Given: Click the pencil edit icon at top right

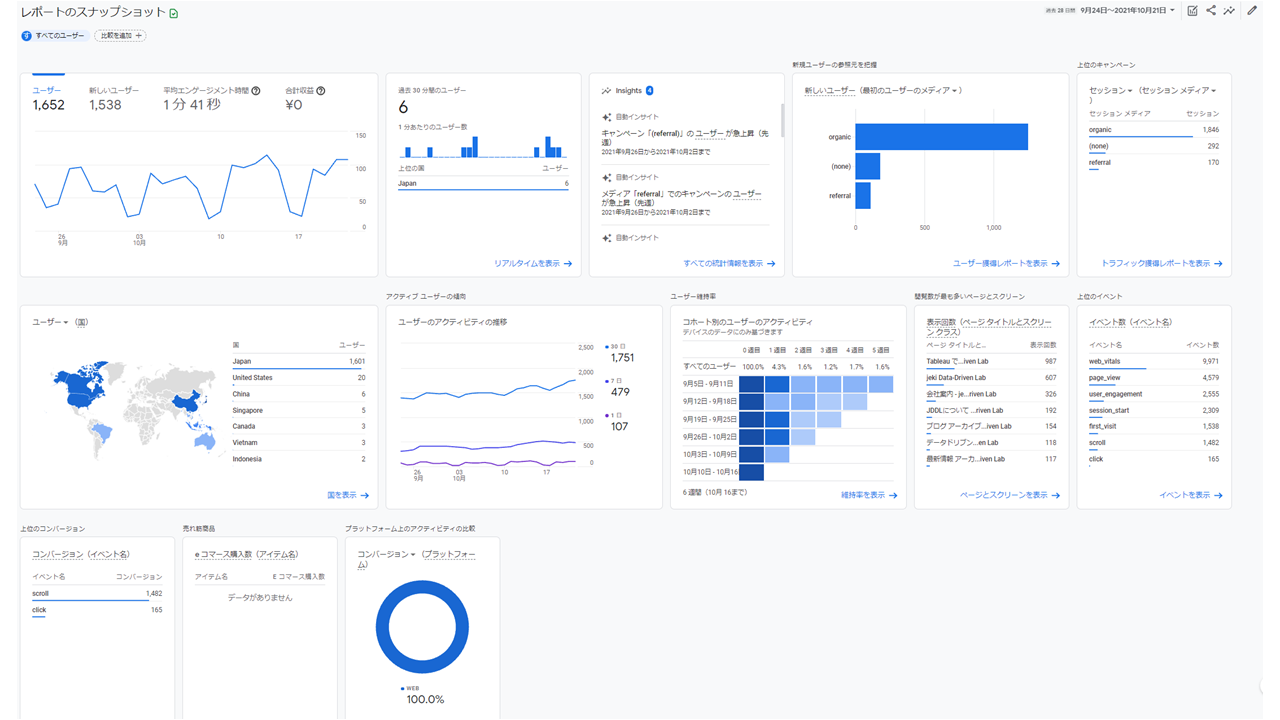Looking at the screenshot, I should pos(1252,11).
